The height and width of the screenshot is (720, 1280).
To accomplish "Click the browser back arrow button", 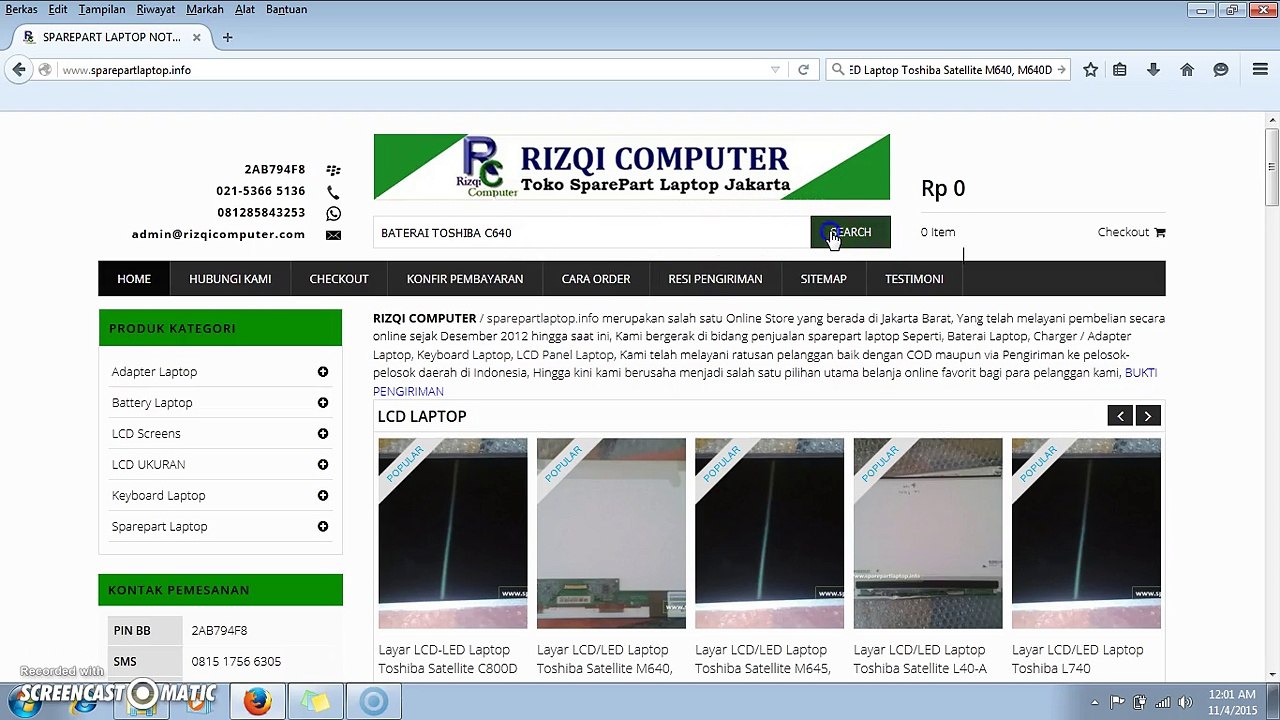I will 19,70.
